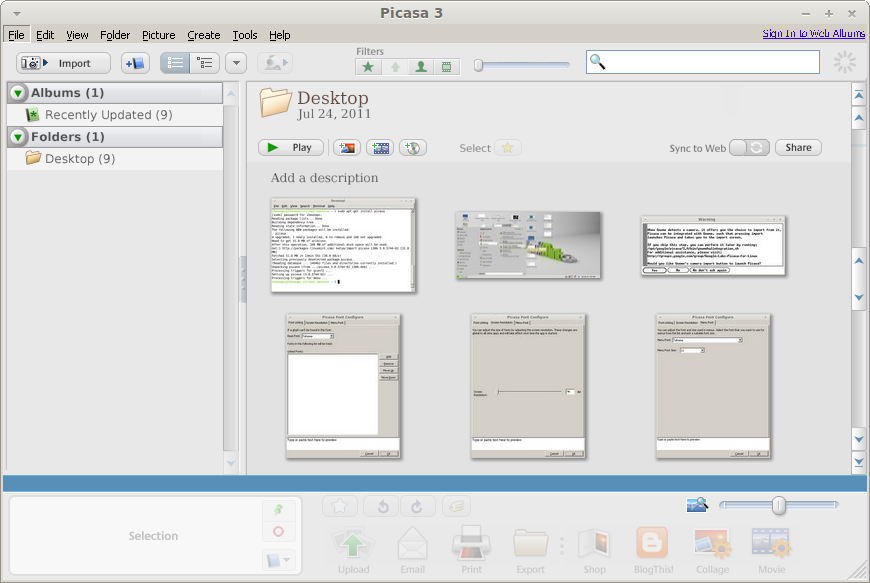Click the tag button in tray

(456, 506)
